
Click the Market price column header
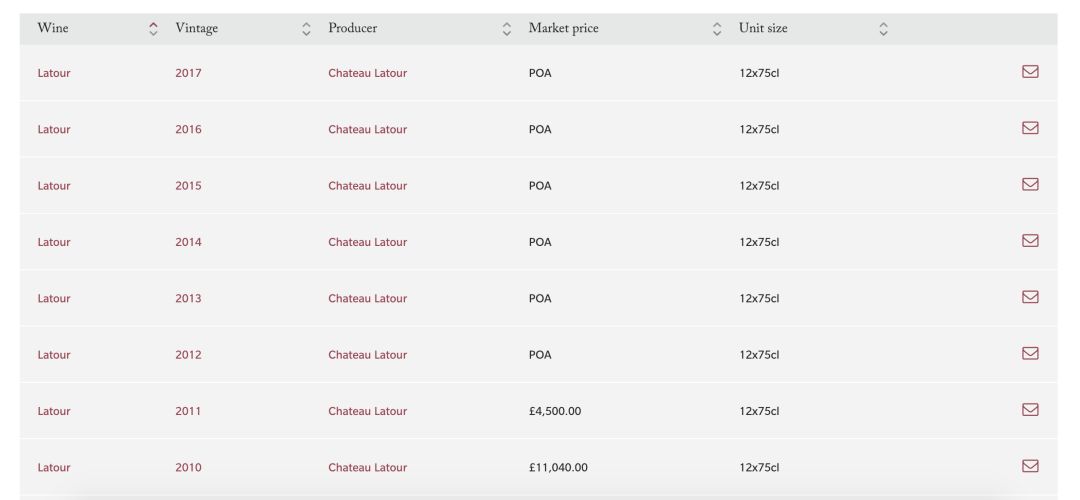click(x=563, y=29)
